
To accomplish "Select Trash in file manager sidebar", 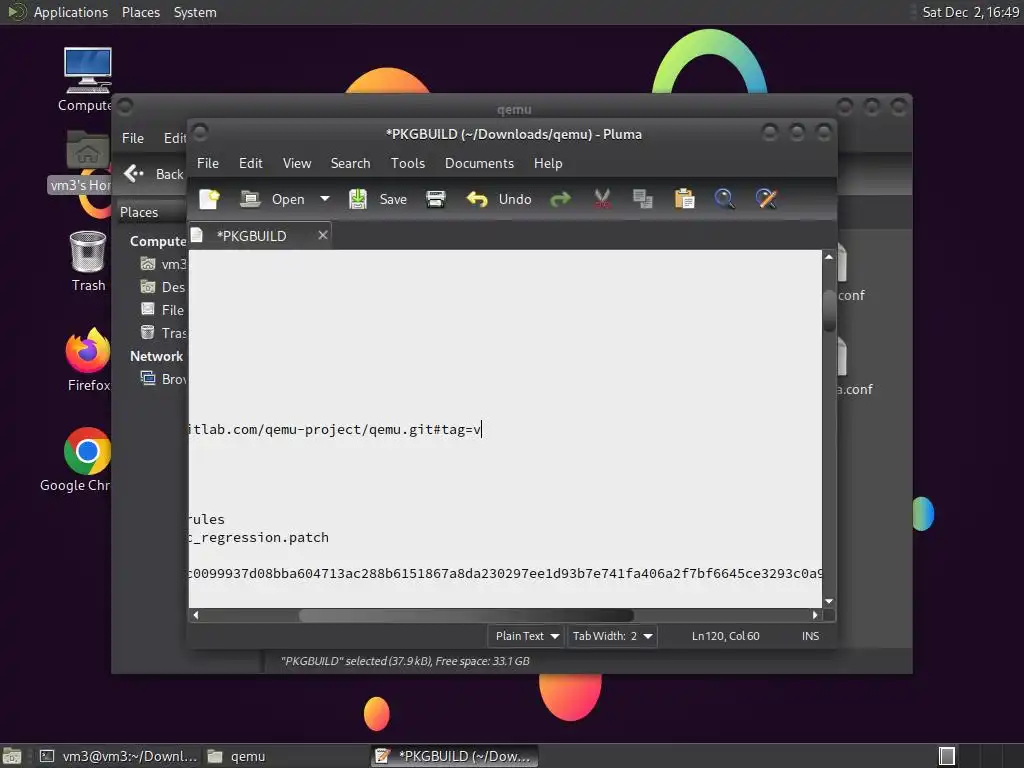I will 163,333.
